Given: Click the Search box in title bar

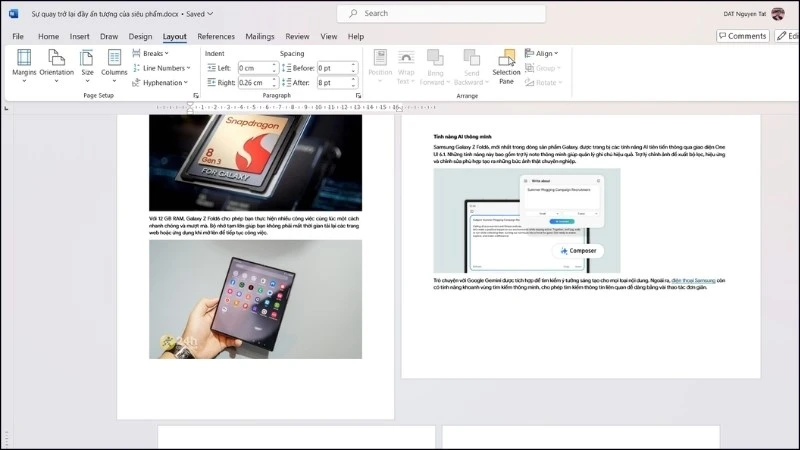Looking at the screenshot, I should point(441,13).
